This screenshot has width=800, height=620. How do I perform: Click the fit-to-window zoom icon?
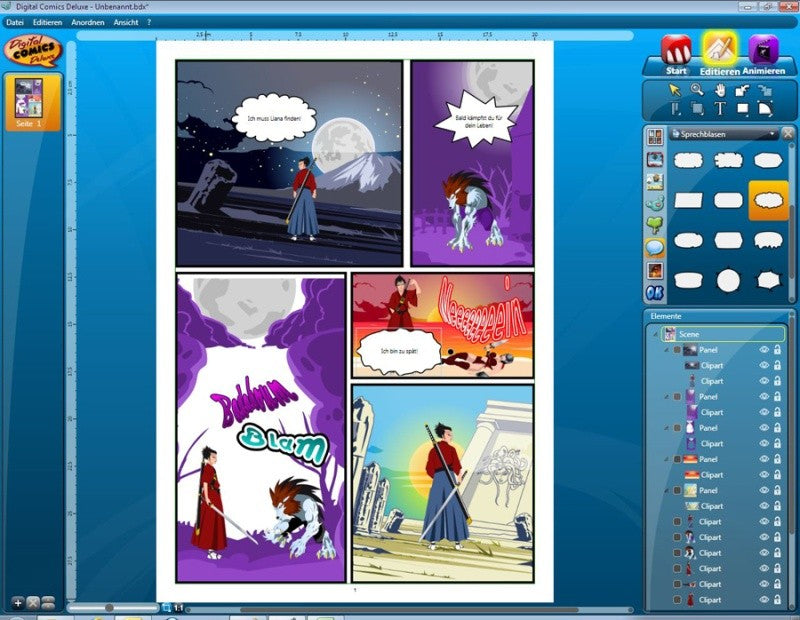(x=166, y=608)
